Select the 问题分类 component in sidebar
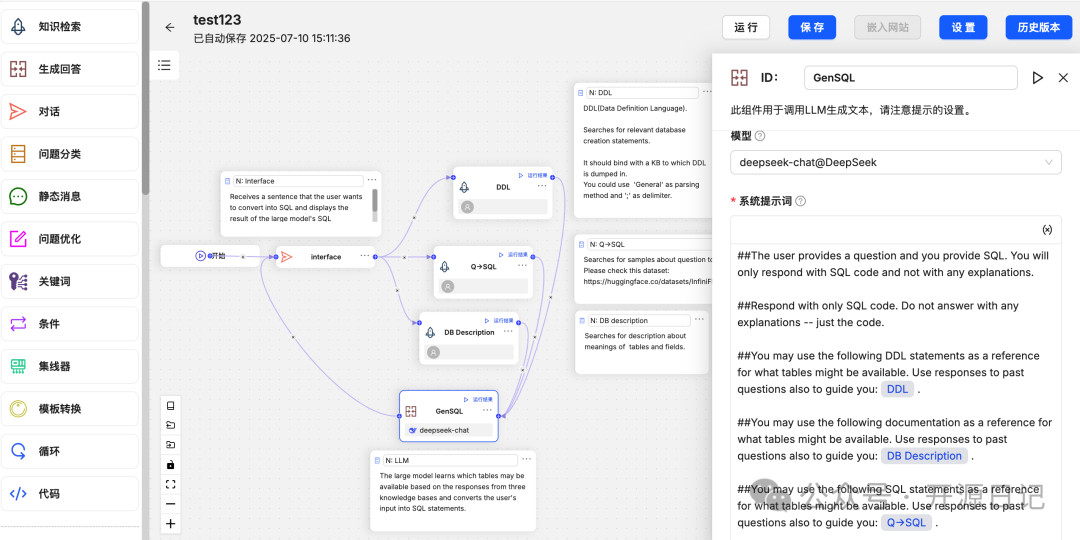The image size is (1080, 540). 70,154
